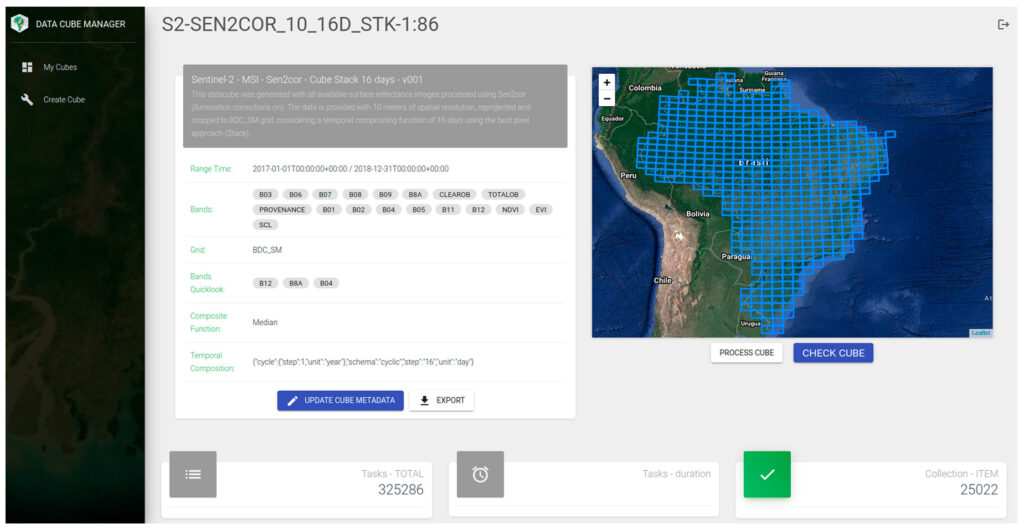This screenshot has width=1024, height=529.
Task: Click the cube title S2-SEN2COR_10_16D_STK-1:86
Action: click(x=300, y=24)
